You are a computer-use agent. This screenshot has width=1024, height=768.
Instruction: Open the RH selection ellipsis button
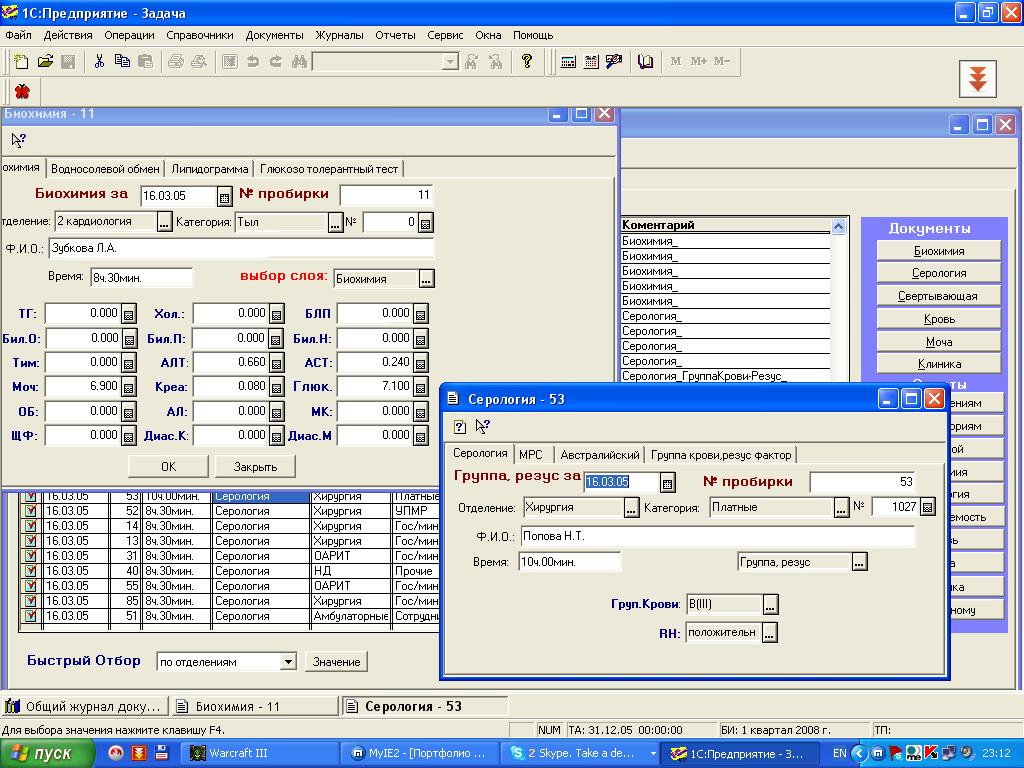click(x=770, y=633)
